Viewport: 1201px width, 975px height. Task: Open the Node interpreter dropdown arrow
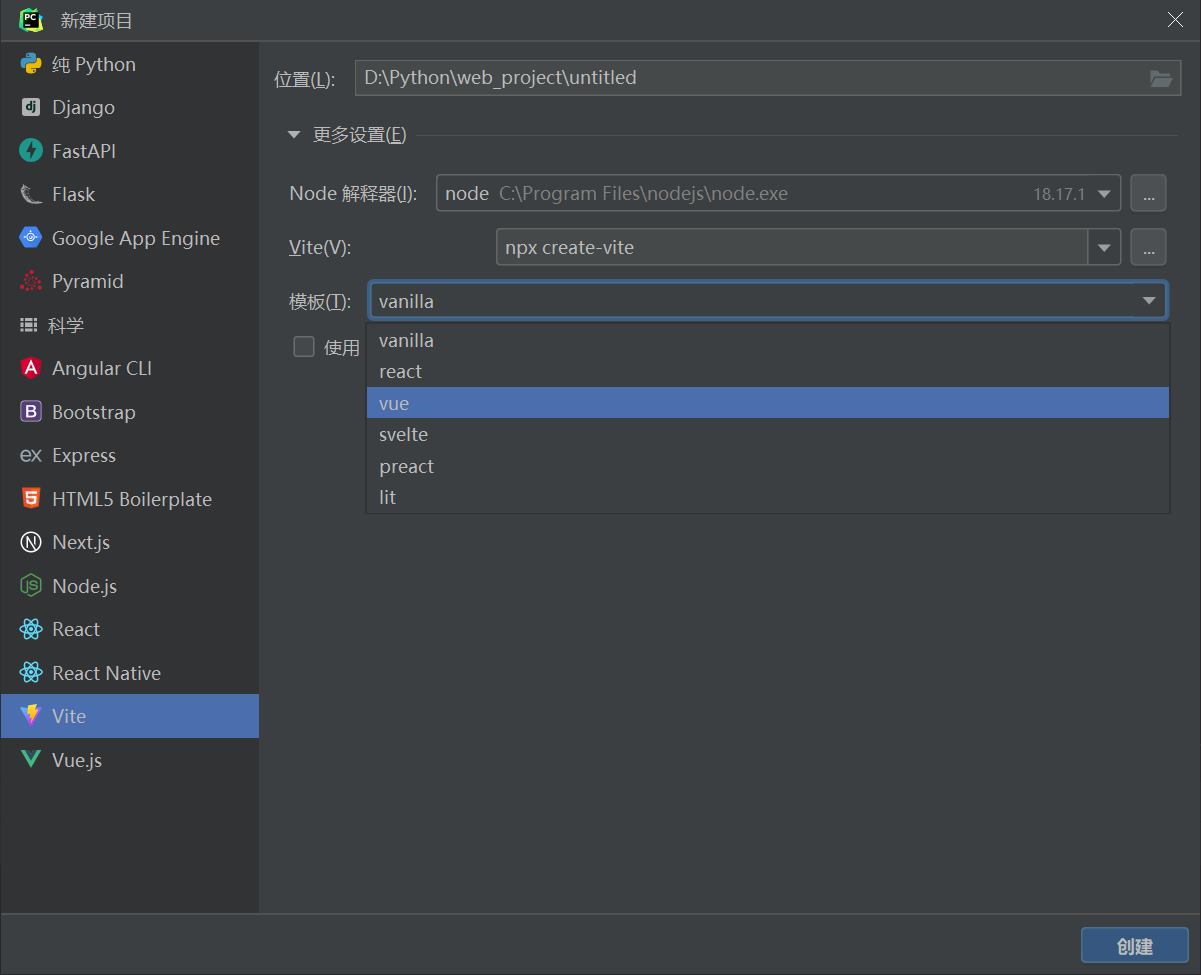pos(1105,194)
